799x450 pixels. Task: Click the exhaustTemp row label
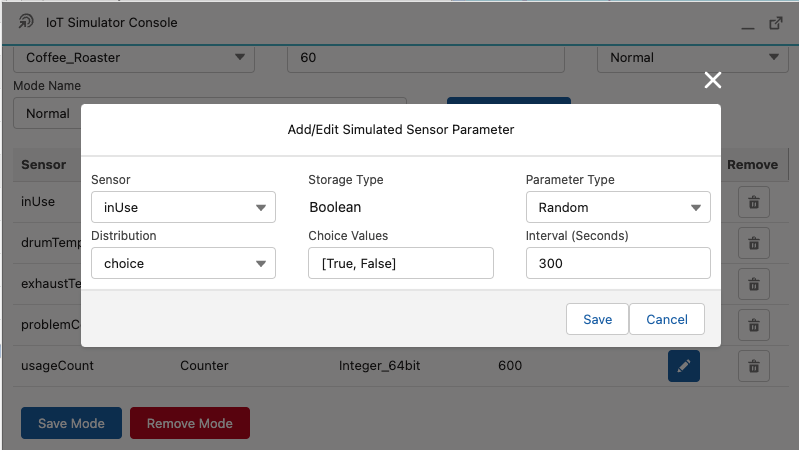click(51, 283)
